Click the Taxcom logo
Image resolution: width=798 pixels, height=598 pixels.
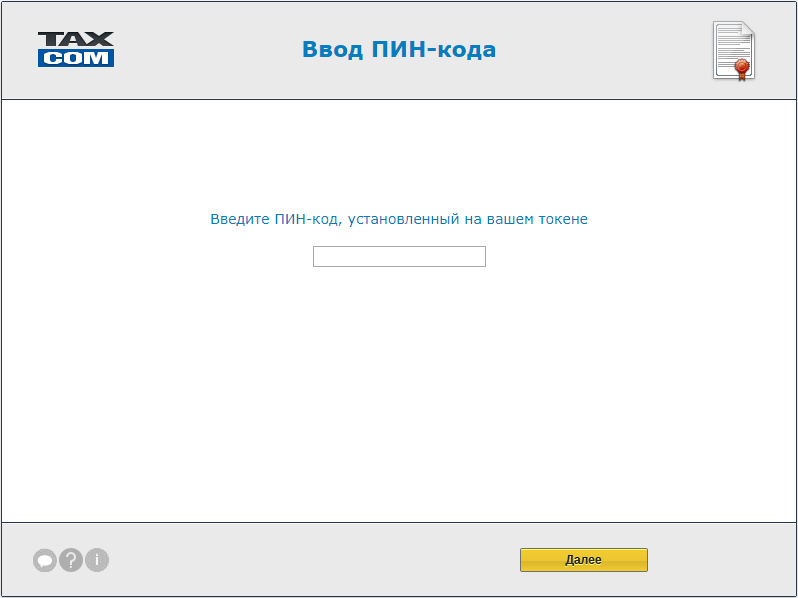point(76,49)
